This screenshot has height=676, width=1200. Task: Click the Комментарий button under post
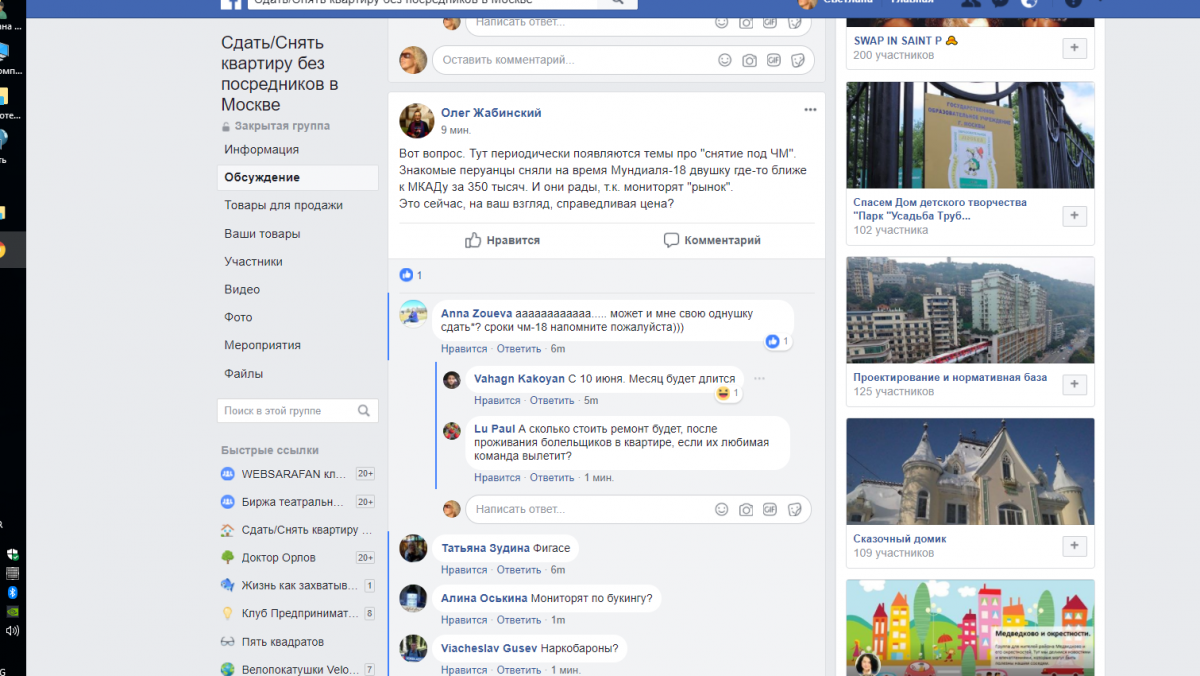click(x=712, y=240)
